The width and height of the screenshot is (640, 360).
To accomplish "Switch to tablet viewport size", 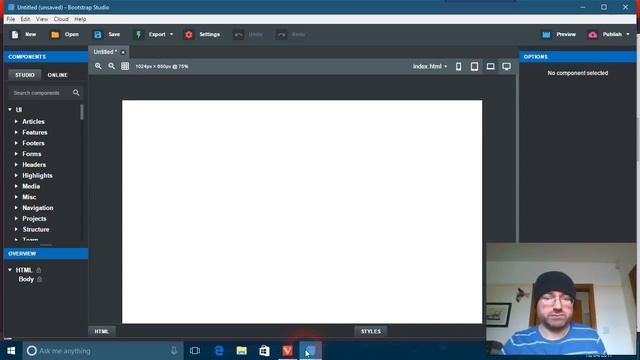I will pos(474,67).
